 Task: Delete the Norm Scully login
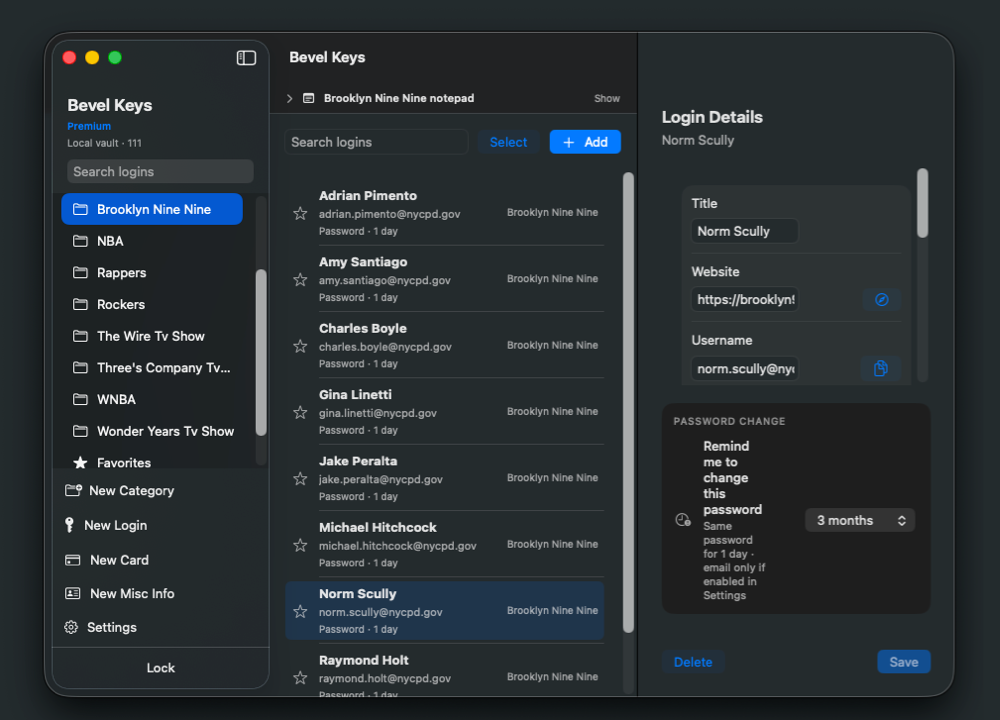693,662
